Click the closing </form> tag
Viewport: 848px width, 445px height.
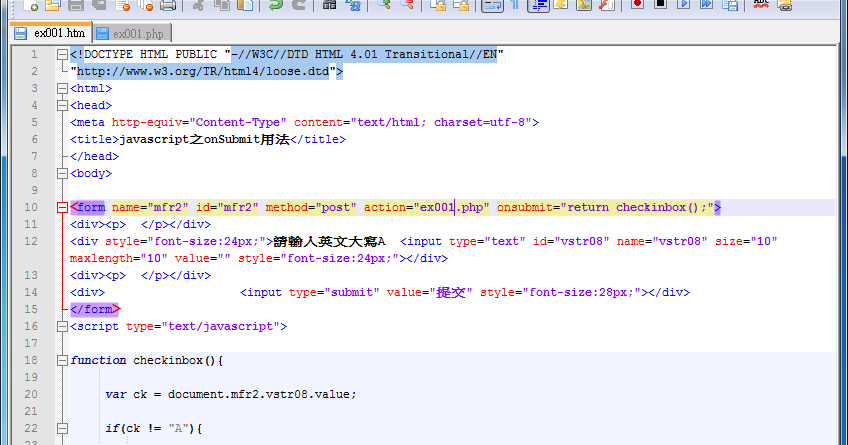click(x=95, y=309)
